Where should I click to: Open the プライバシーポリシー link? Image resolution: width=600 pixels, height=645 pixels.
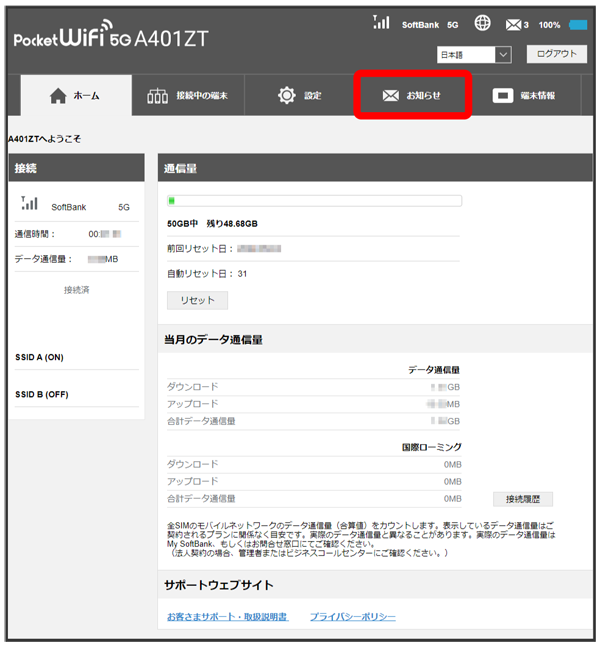[x=352, y=617]
